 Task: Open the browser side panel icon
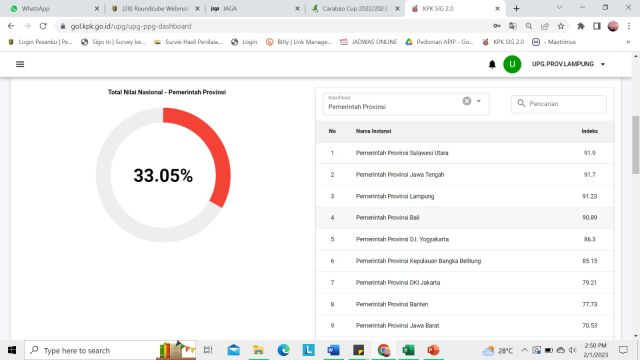tap(597, 26)
